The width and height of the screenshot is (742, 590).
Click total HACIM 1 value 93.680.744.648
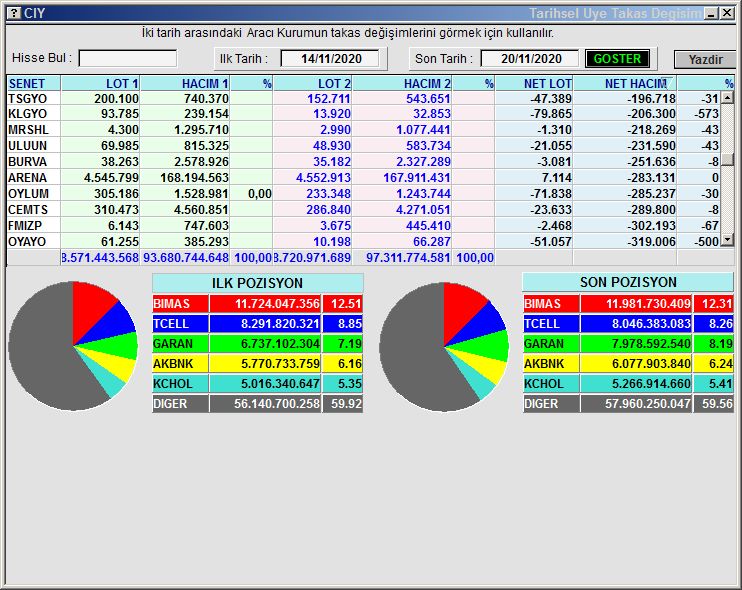click(186, 257)
